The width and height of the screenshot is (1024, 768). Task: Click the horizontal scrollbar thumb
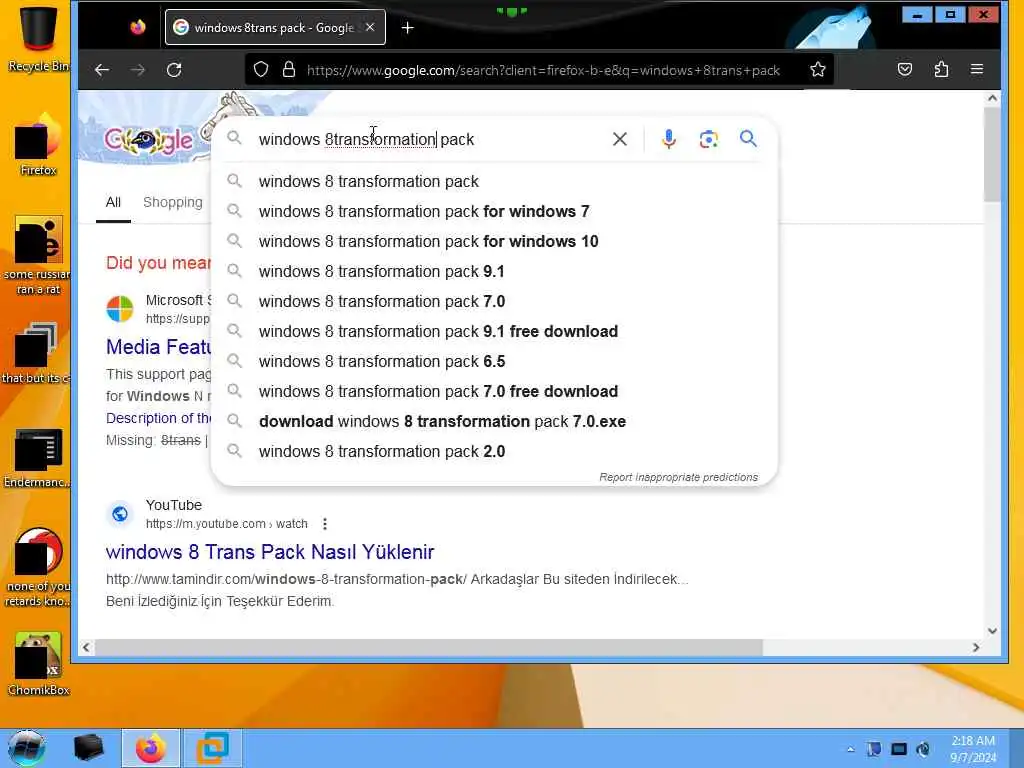[428, 647]
